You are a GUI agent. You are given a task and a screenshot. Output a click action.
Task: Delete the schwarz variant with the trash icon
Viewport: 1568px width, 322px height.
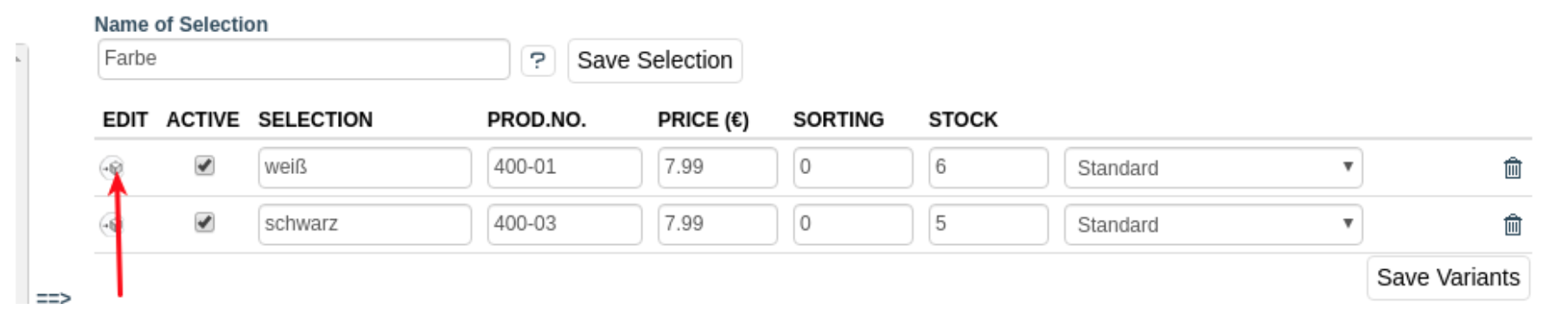coord(1512,225)
